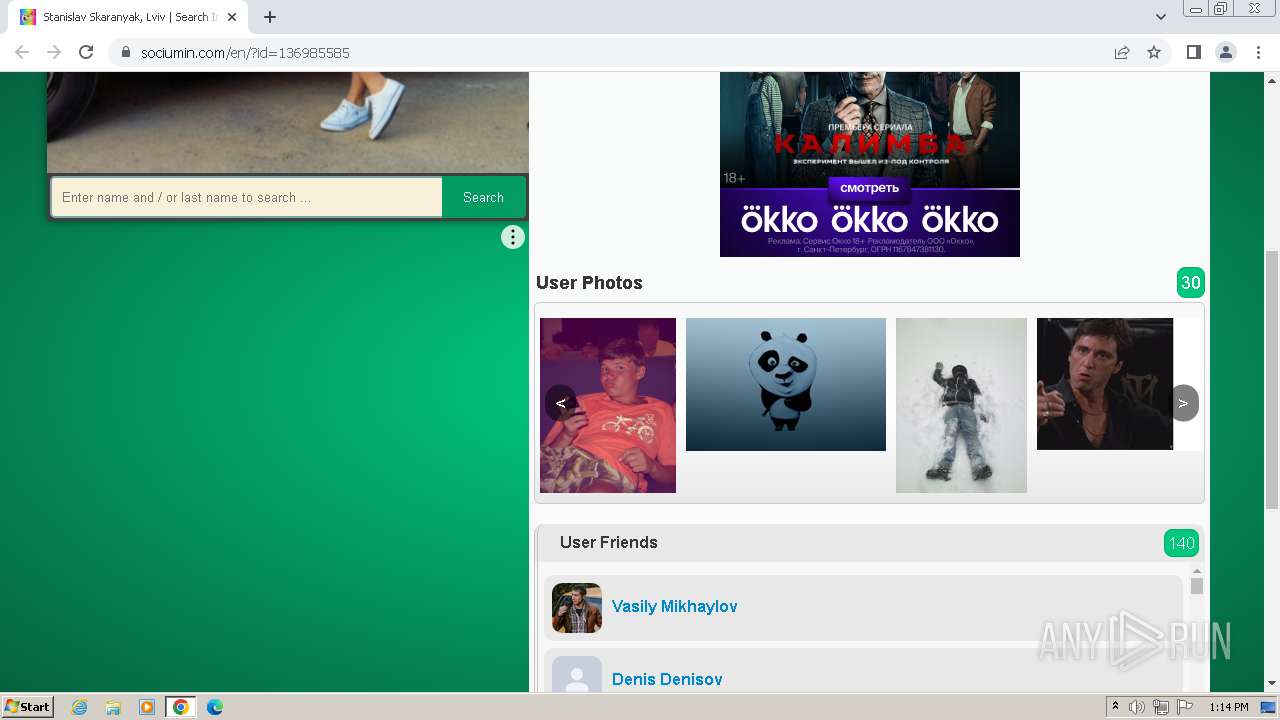Click the padlock site info icon
1280x720 pixels.
[x=126, y=53]
